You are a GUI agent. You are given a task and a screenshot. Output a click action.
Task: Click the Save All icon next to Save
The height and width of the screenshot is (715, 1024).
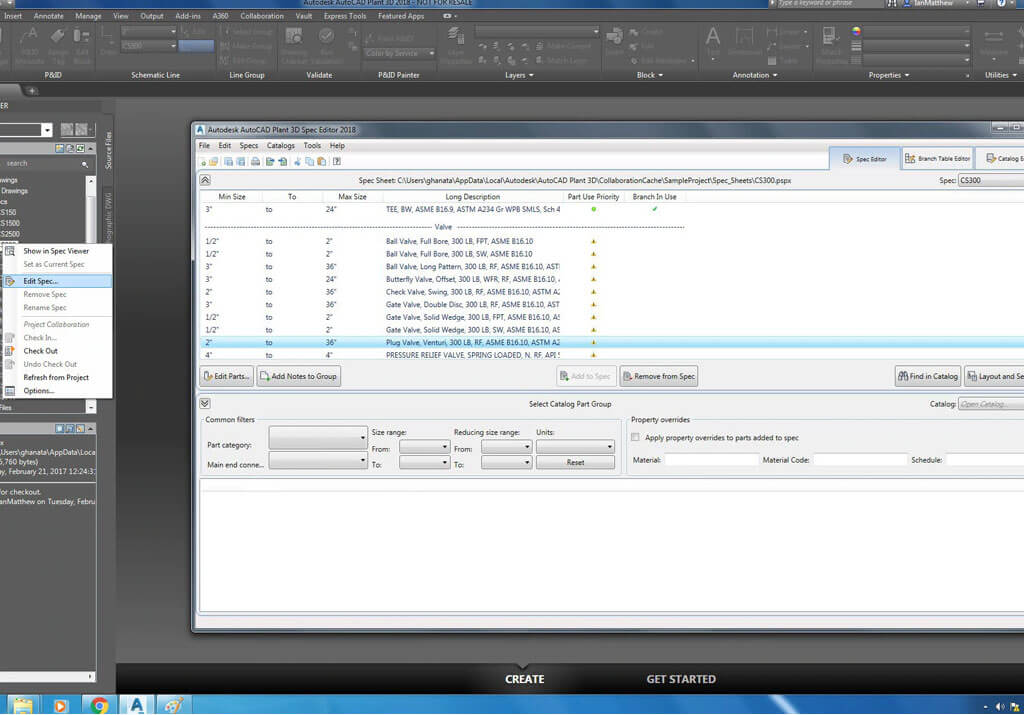pos(241,162)
